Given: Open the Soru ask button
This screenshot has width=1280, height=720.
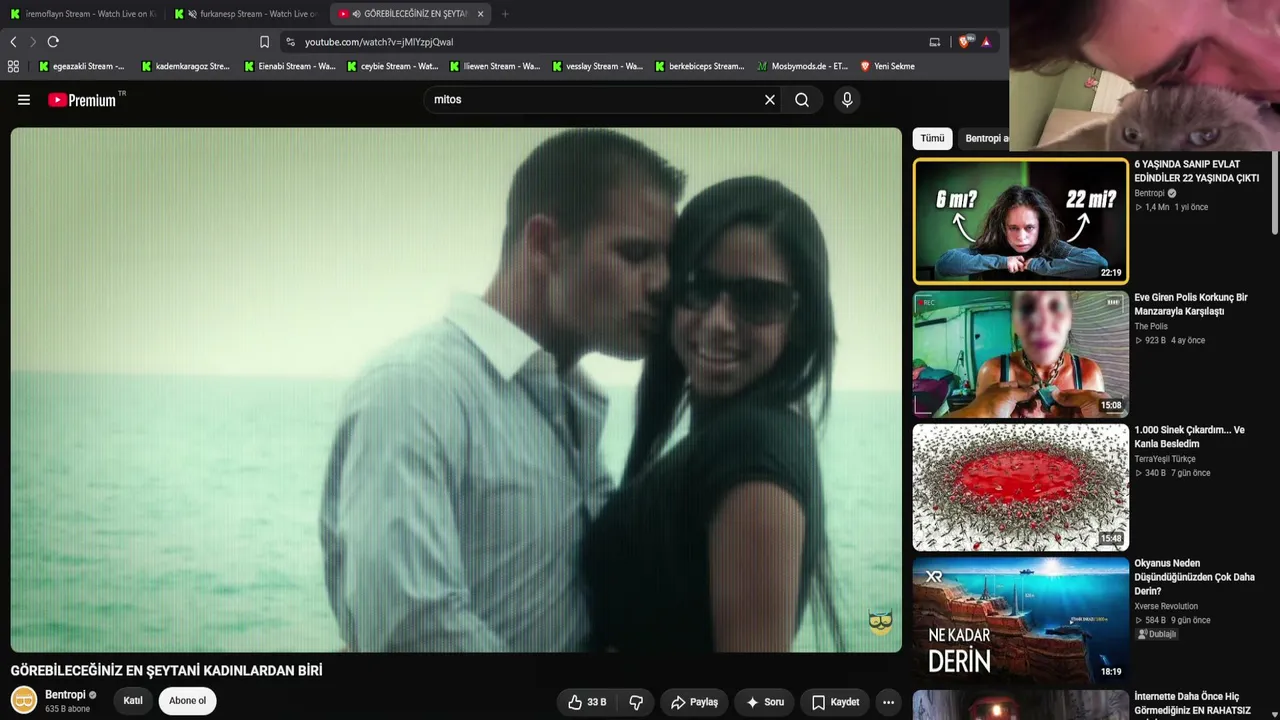Looking at the screenshot, I should click(x=765, y=702).
